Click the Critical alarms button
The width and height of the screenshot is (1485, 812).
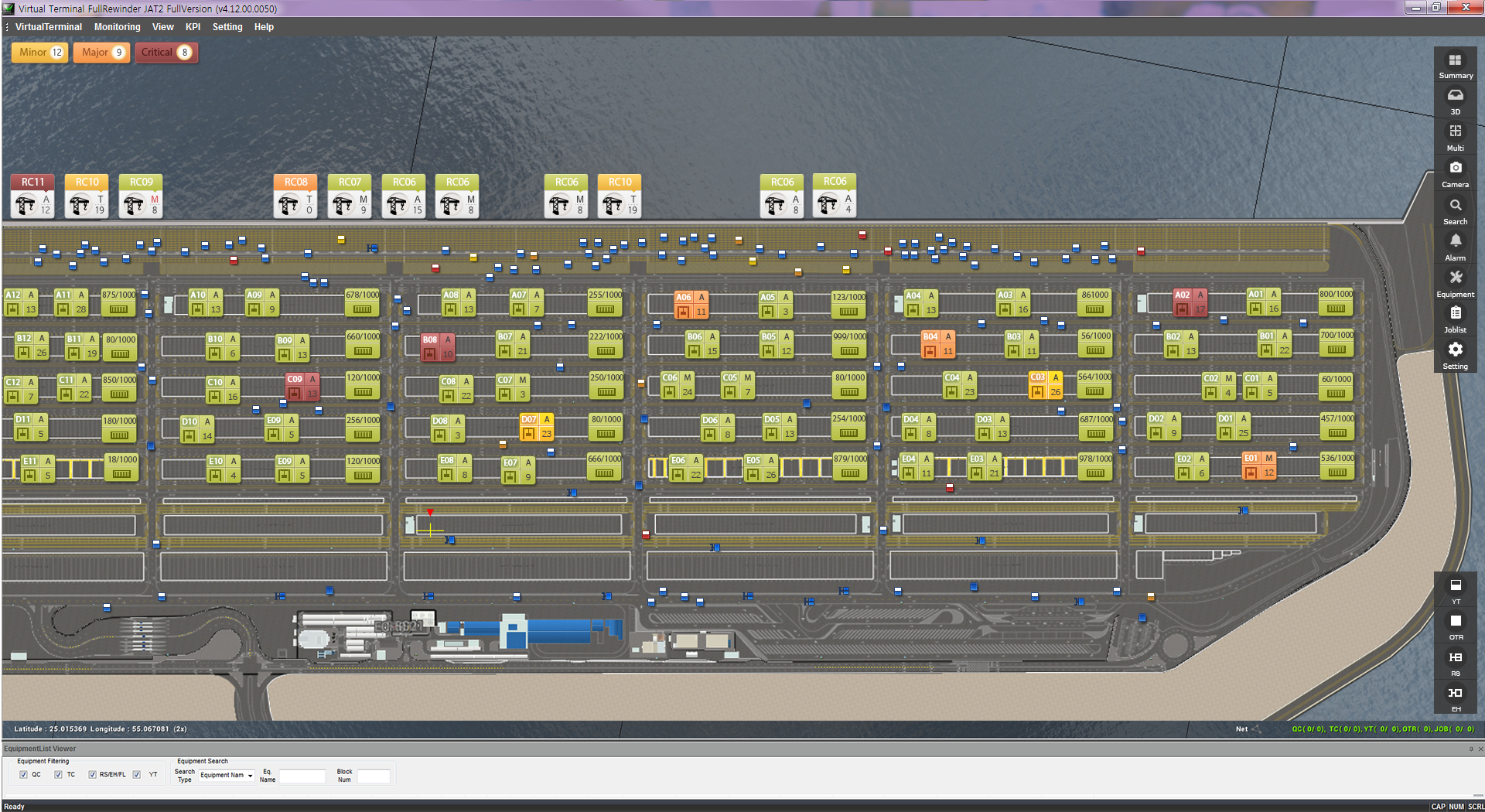(x=166, y=53)
